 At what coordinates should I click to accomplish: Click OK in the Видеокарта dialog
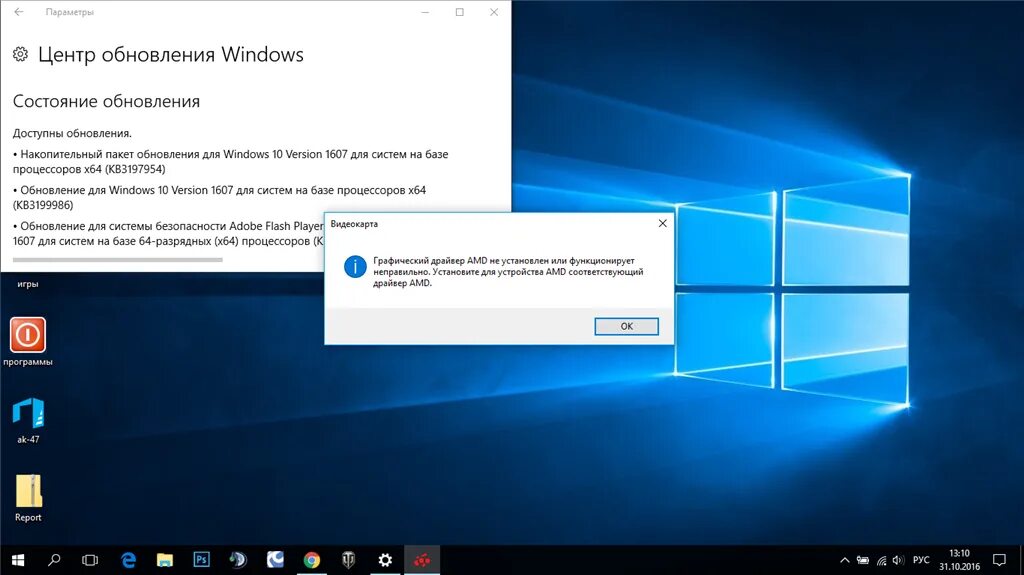pyautogui.click(x=626, y=326)
